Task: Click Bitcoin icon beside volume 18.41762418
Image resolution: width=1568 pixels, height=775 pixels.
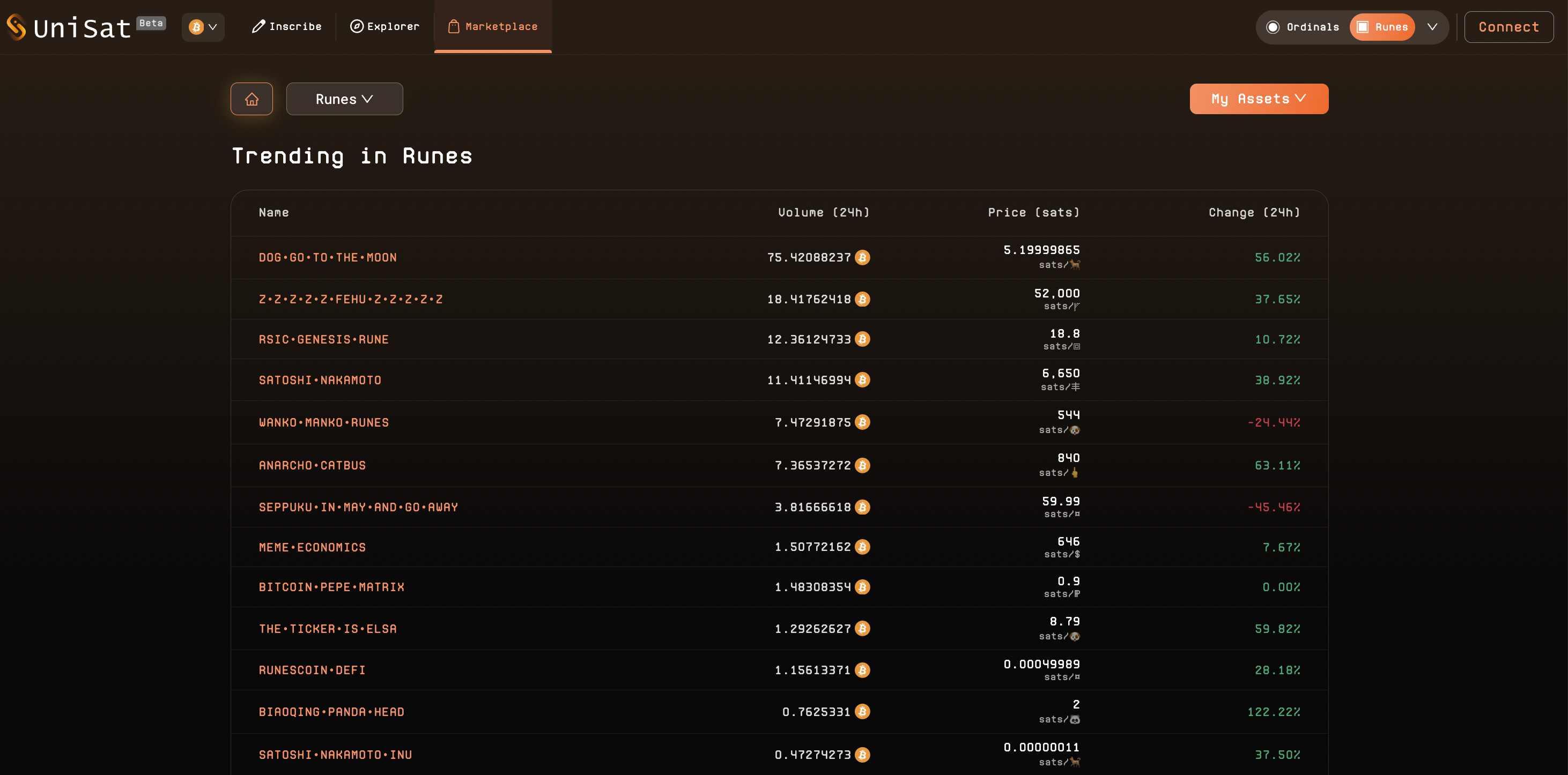Action: pos(862,300)
